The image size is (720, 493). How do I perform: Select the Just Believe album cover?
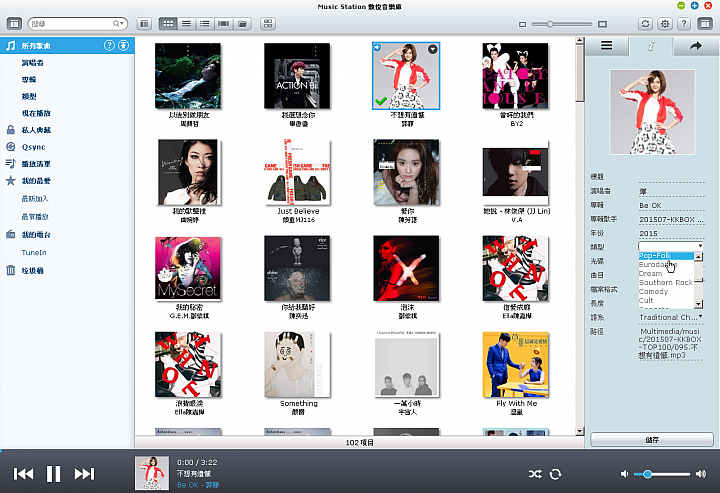(x=297, y=172)
